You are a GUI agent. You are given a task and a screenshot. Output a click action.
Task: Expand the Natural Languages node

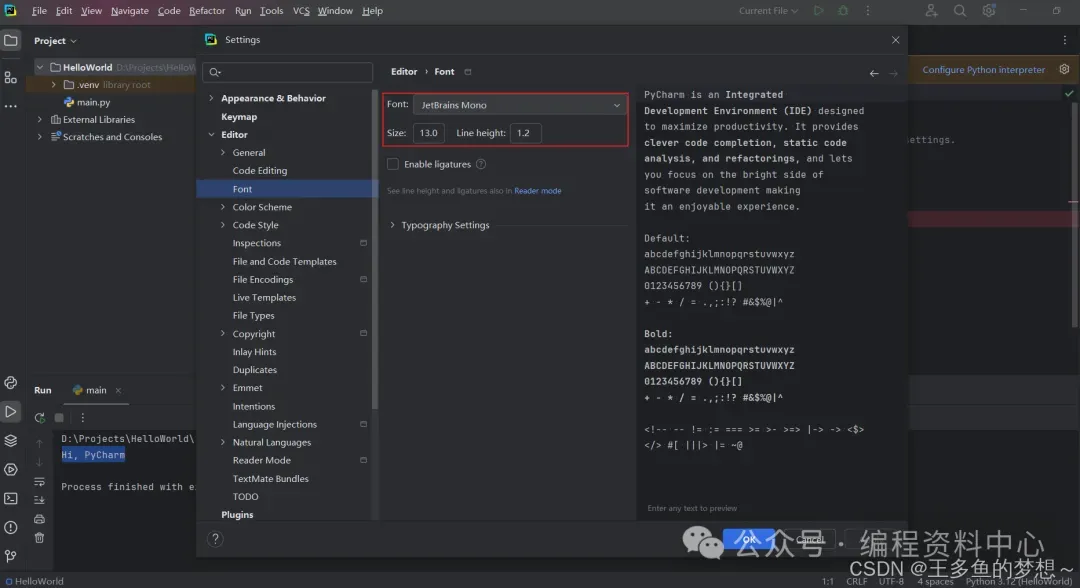click(222, 443)
